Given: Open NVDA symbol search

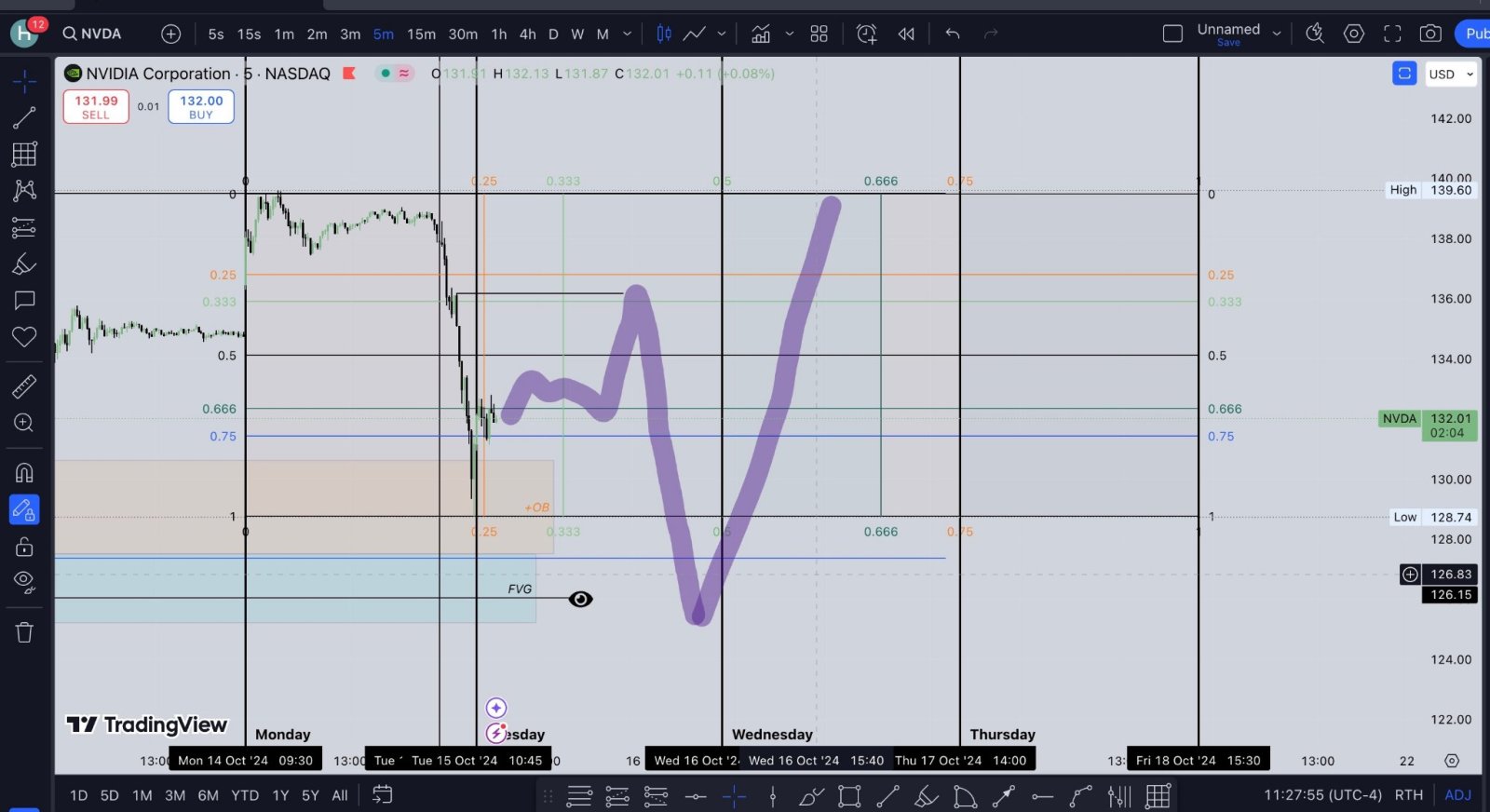Looking at the screenshot, I should tap(92, 34).
